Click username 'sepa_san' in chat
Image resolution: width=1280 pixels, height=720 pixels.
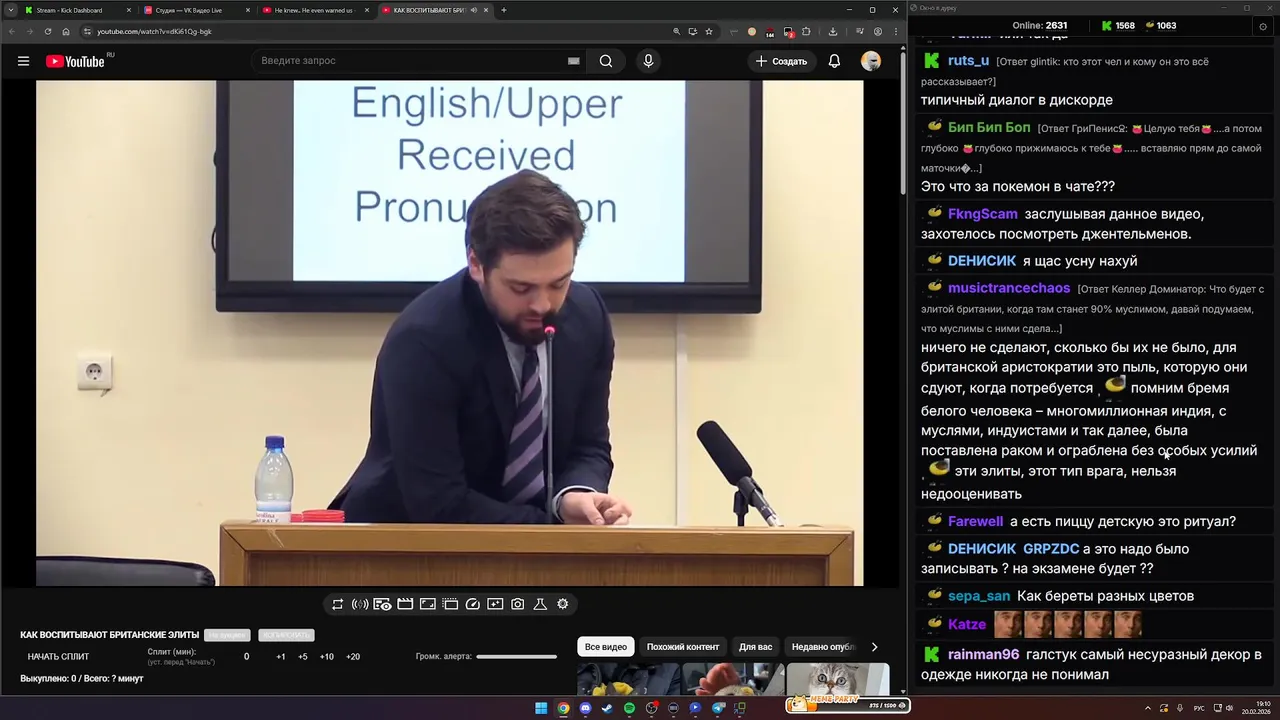point(979,596)
